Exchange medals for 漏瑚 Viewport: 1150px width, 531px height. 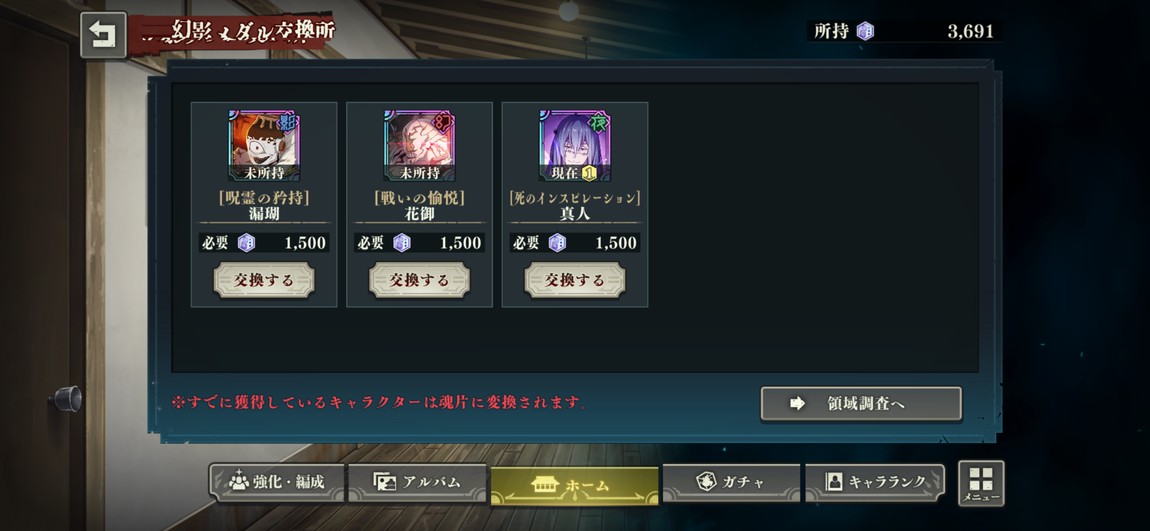coord(264,280)
